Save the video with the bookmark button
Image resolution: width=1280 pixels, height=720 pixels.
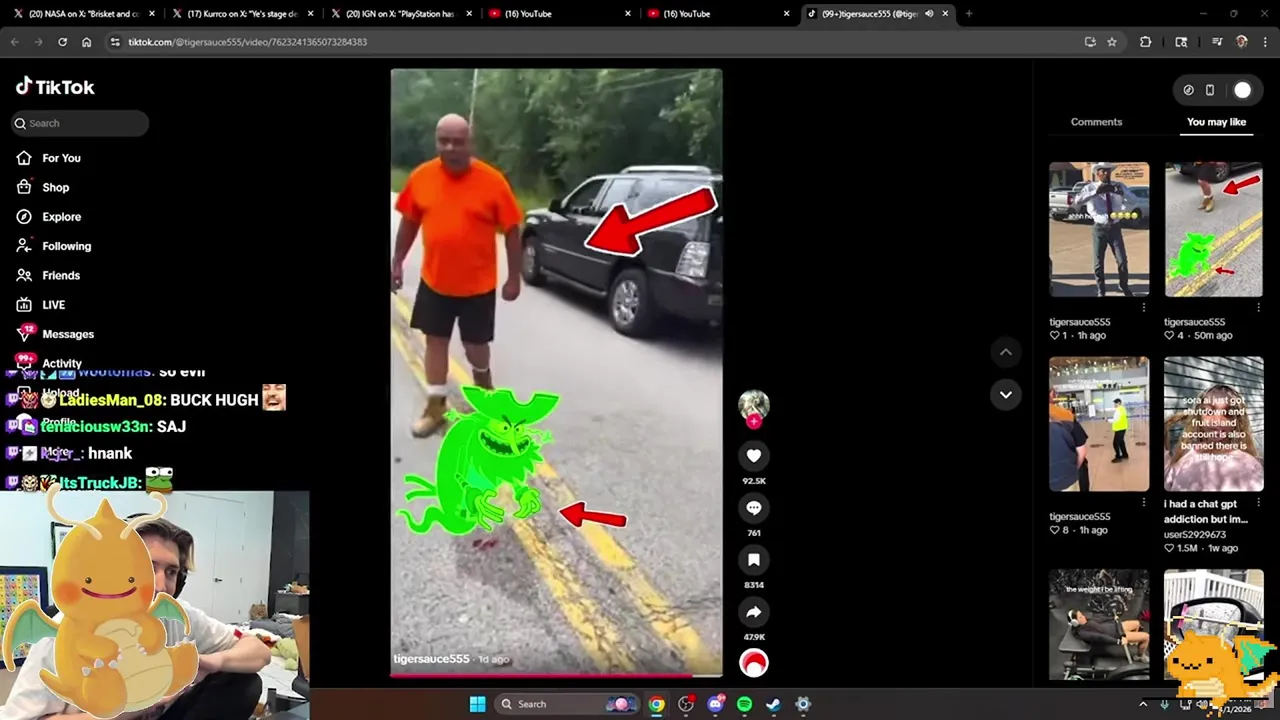click(x=754, y=560)
